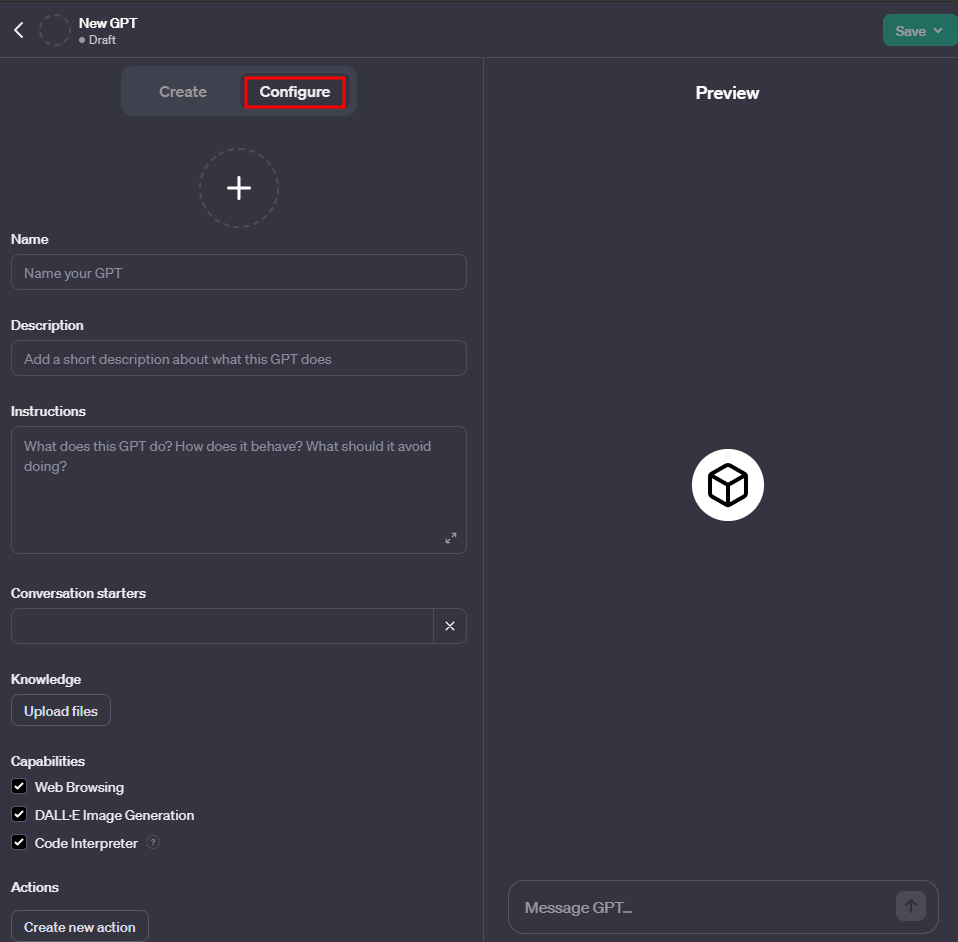Image resolution: width=958 pixels, height=942 pixels.
Task: Focus the Name your GPT field
Action: [x=239, y=272]
